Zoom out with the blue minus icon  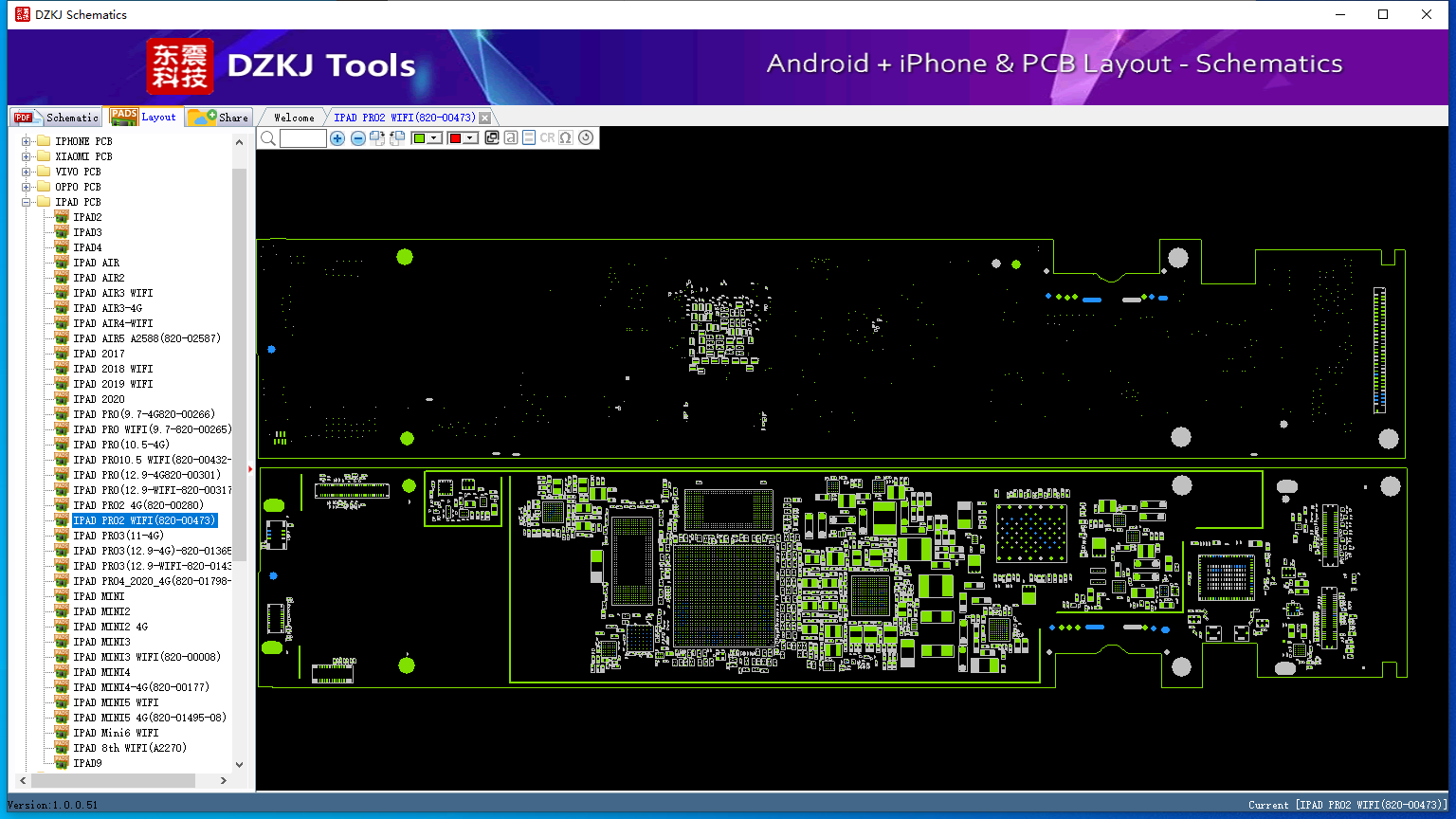(x=357, y=138)
